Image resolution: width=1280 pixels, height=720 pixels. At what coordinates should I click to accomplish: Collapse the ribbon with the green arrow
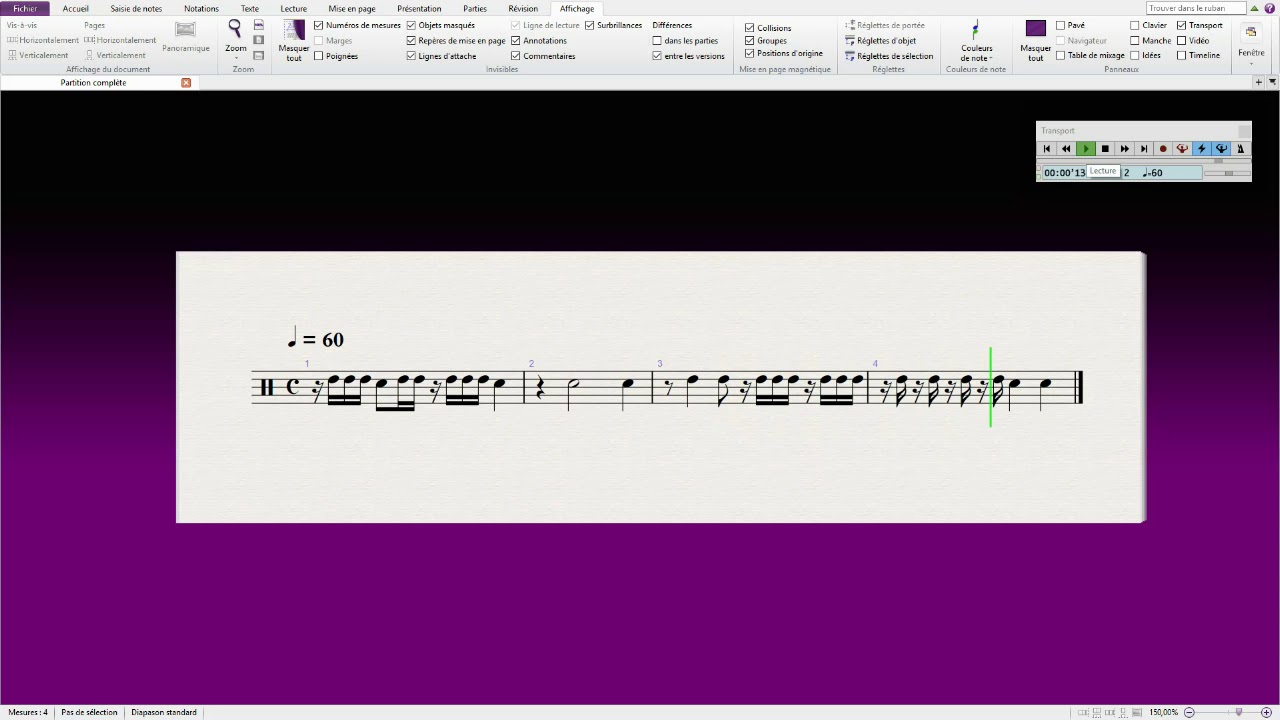[x=1255, y=8]
